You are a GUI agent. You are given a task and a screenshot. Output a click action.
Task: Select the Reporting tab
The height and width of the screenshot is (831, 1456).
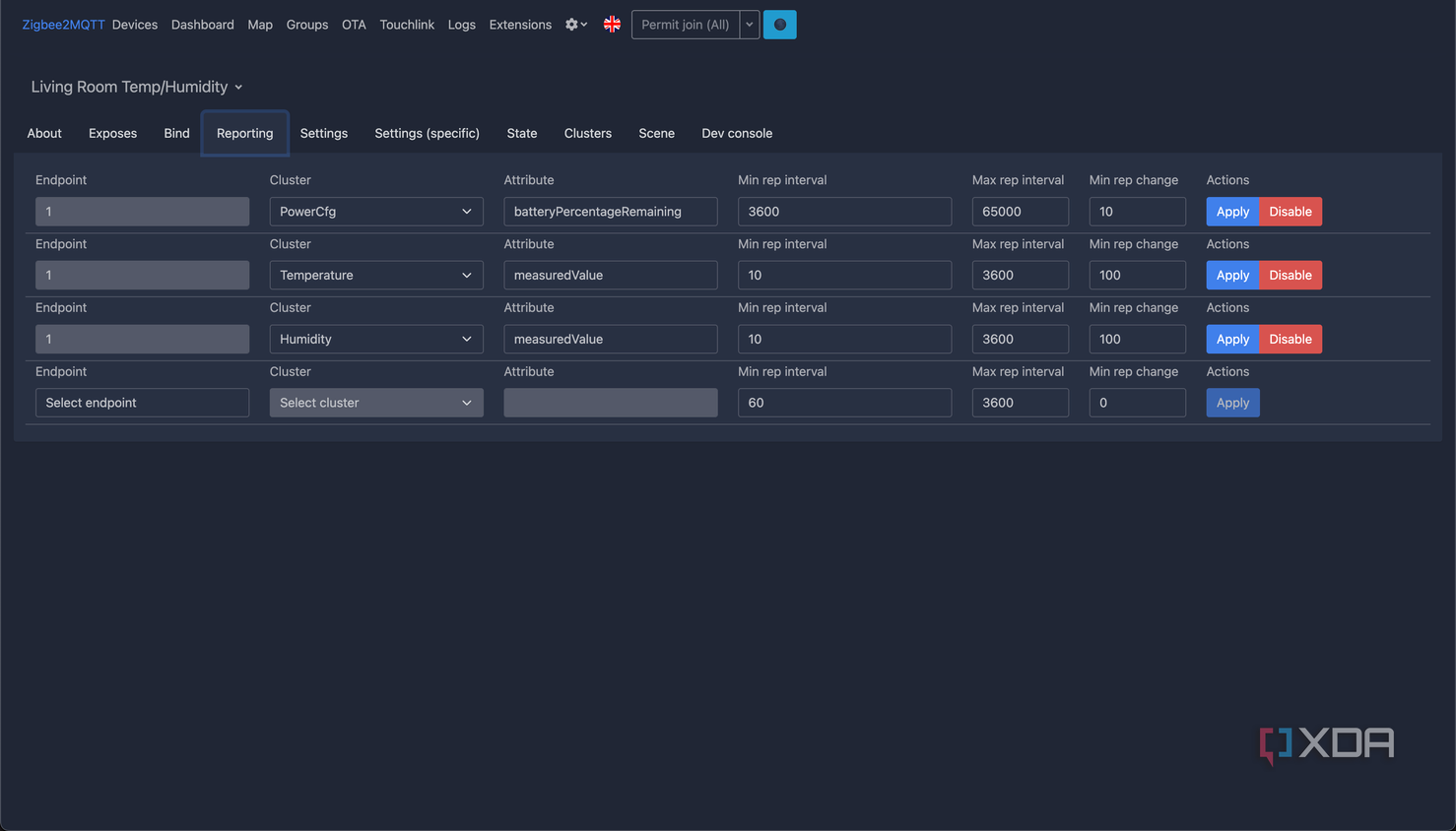[x=245, y=133]
